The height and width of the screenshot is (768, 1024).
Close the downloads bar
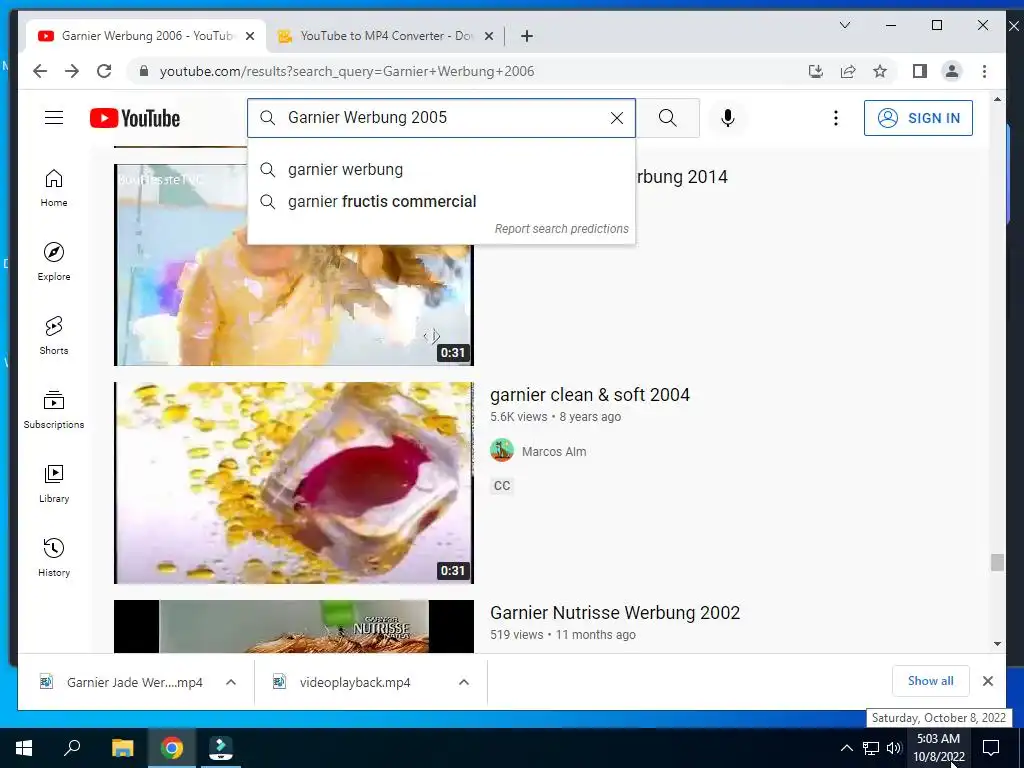(987, 681)
